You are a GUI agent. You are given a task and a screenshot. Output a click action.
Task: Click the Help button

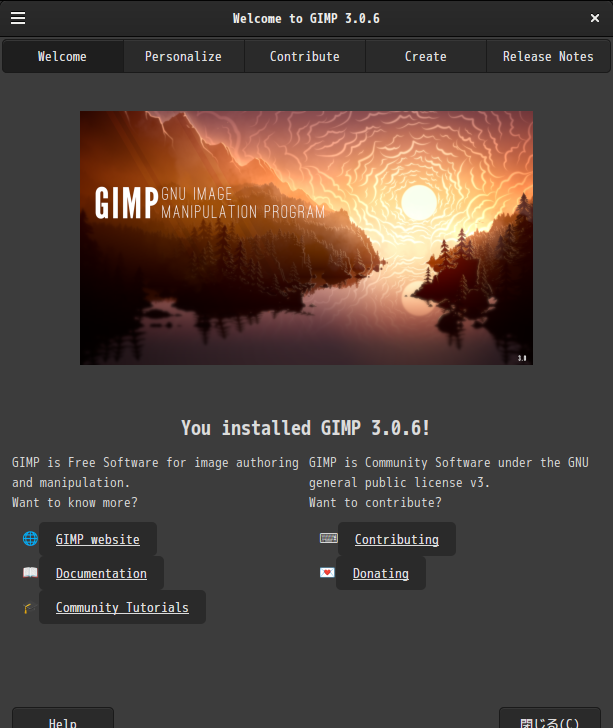tap(63, 720)
